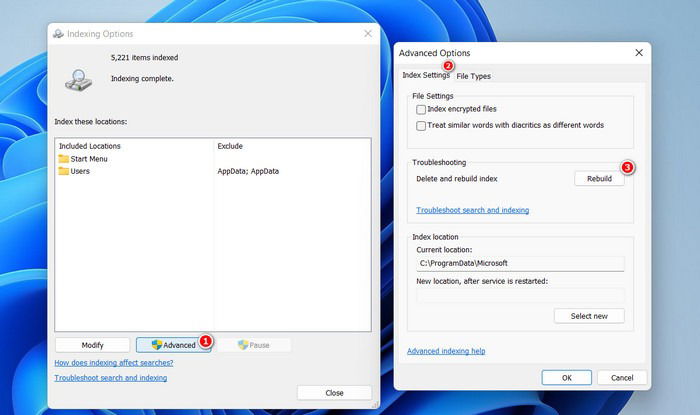Open Advanced indexing help link
Image resolution: width=700 pixels, height=415 pixels.
[446, 351]
